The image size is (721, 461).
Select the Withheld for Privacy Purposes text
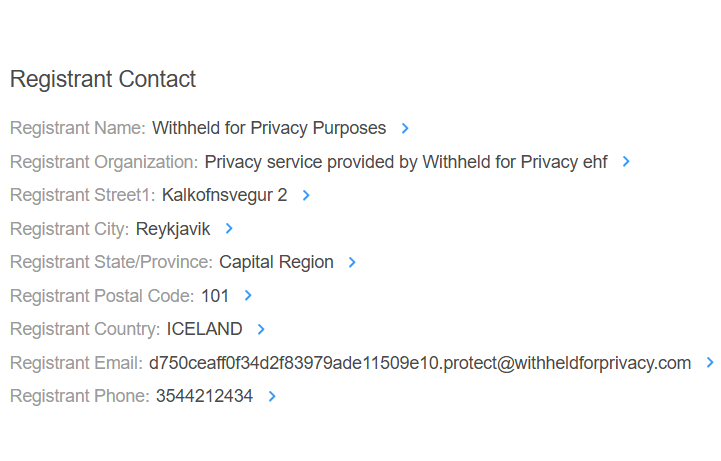point(269,128)
